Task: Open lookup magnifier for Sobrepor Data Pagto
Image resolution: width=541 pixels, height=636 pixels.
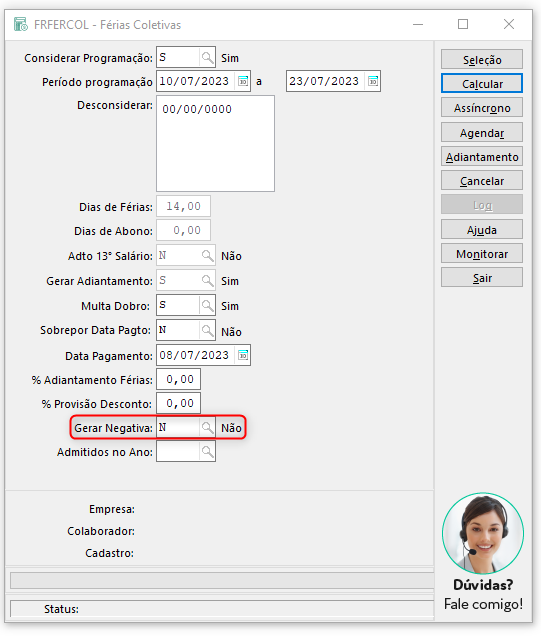Action: tap(207, 330)
